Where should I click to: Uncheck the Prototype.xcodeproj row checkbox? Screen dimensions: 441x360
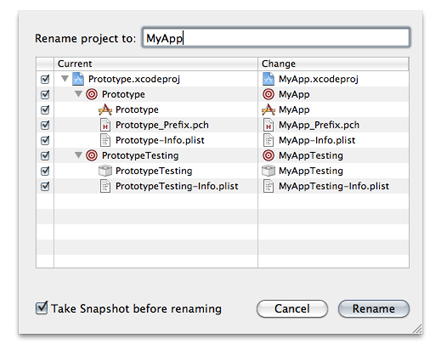tap(45, 79)
